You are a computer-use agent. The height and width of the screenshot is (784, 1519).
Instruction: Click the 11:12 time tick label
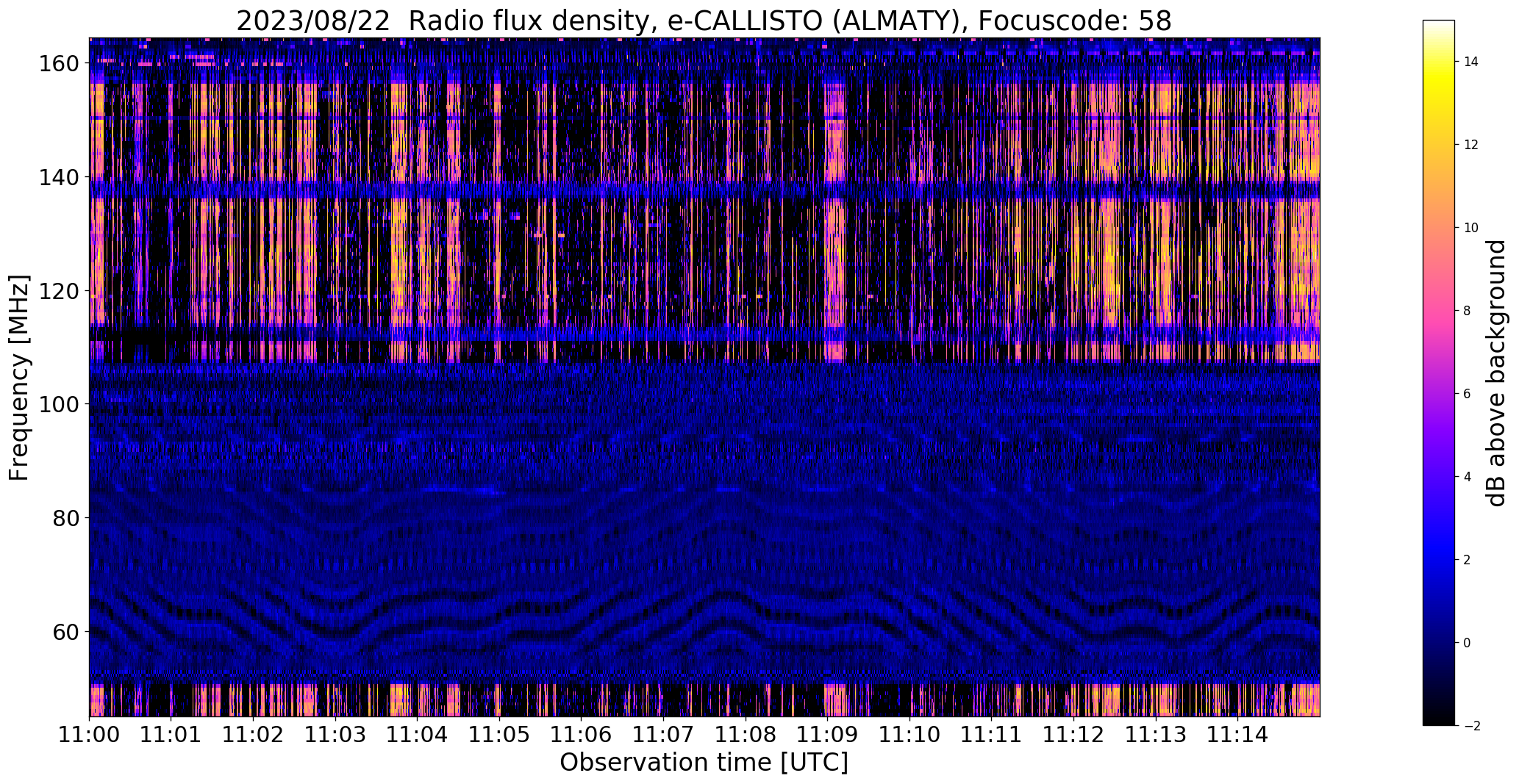pos(1073,734)
